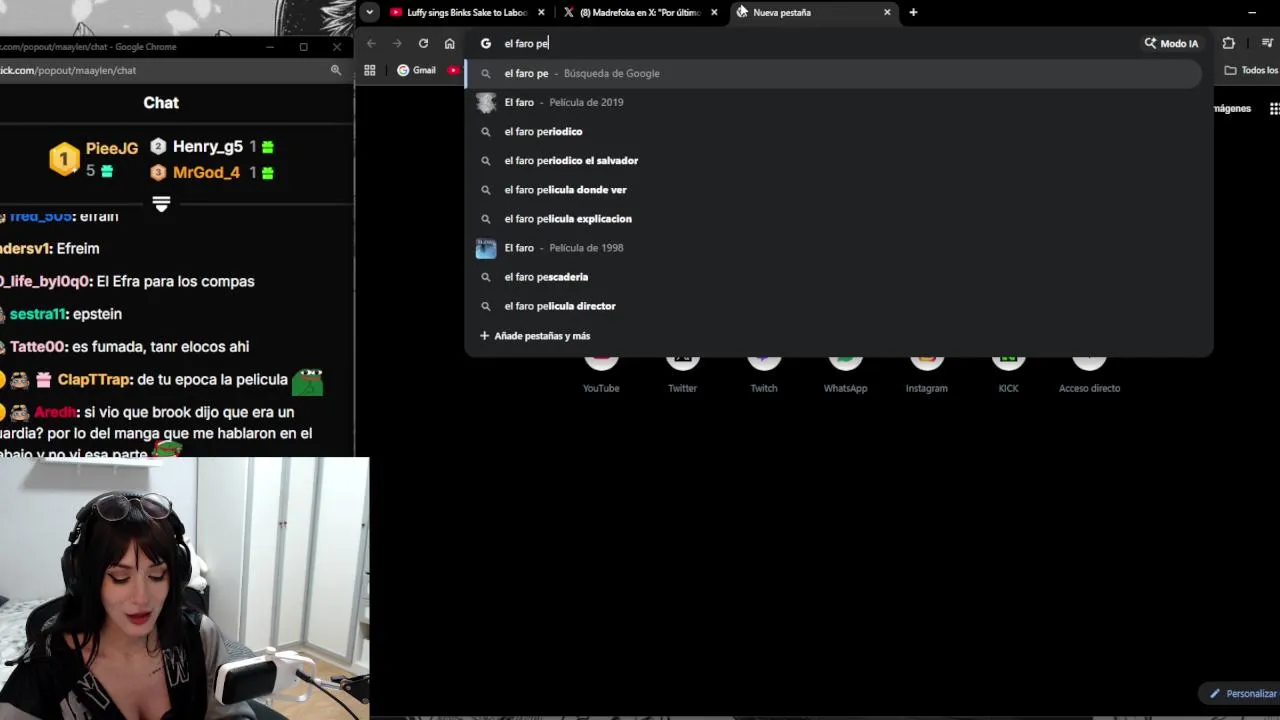Minimize the Kick chat Chrome window

[270, 47]
